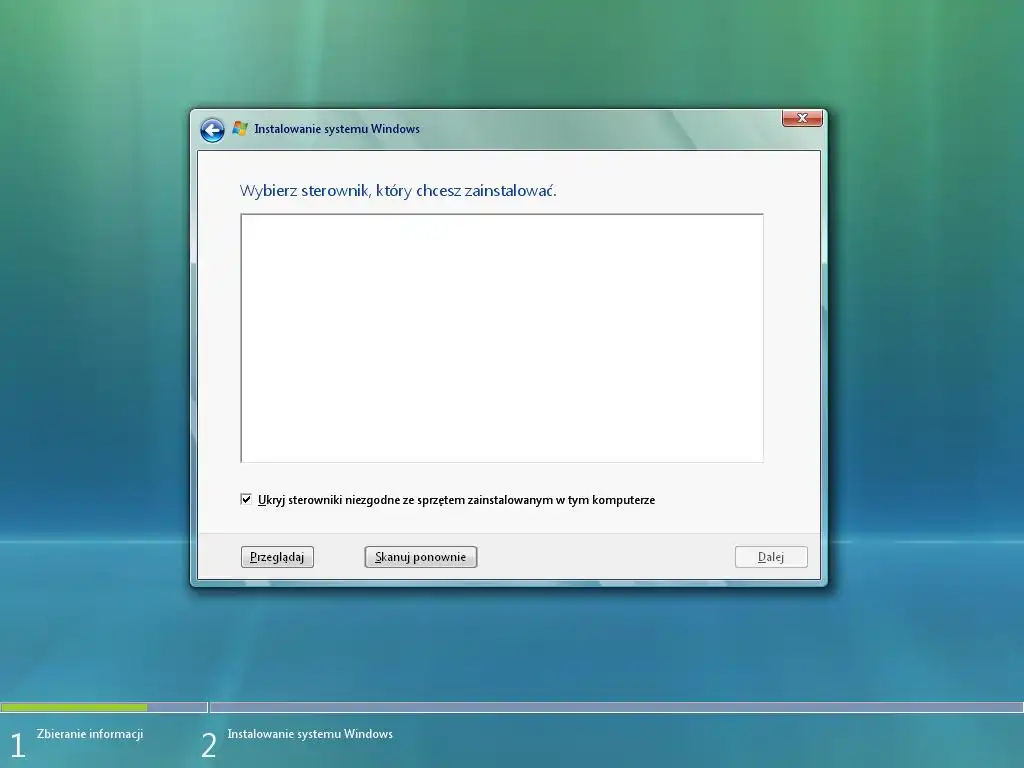The height and width of the screenshot is (768, 1024).
Task: Click the 'Instalowanie systemu Windows' title text
Action: (337, 129)
